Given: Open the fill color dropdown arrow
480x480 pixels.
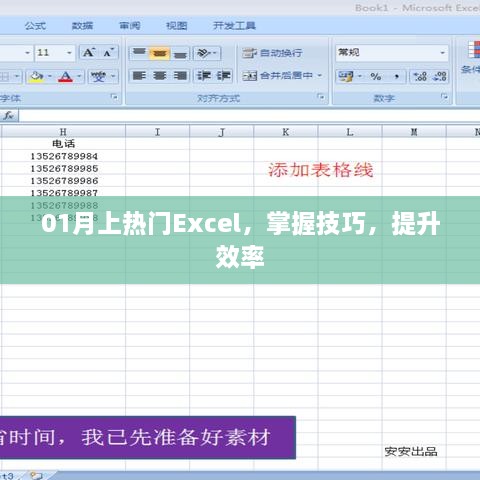Looking at the screenshot, I should (x=50, y=77).
